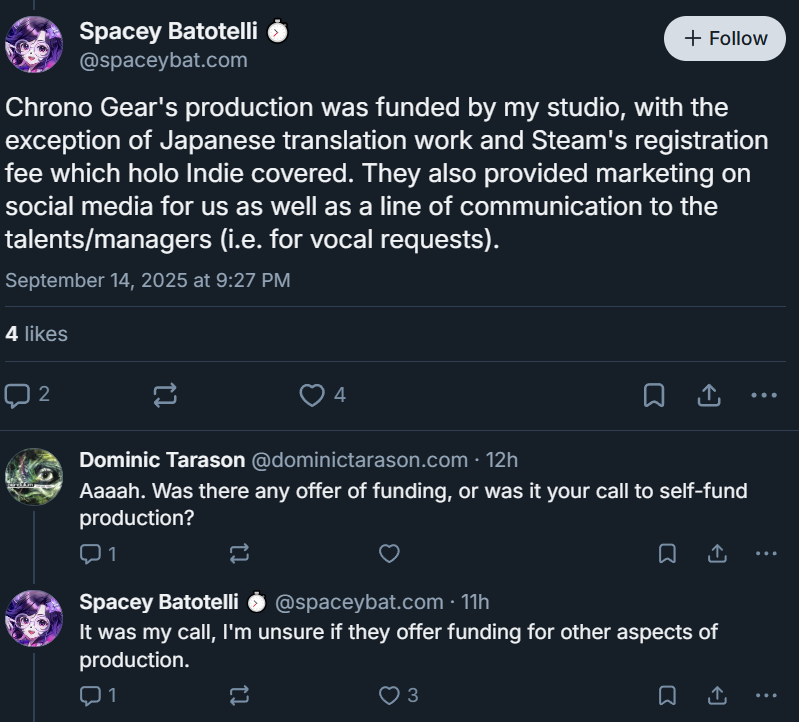Like the main post with 4 likes
Screen dimensions: 799x722
(x=313, y=395)
